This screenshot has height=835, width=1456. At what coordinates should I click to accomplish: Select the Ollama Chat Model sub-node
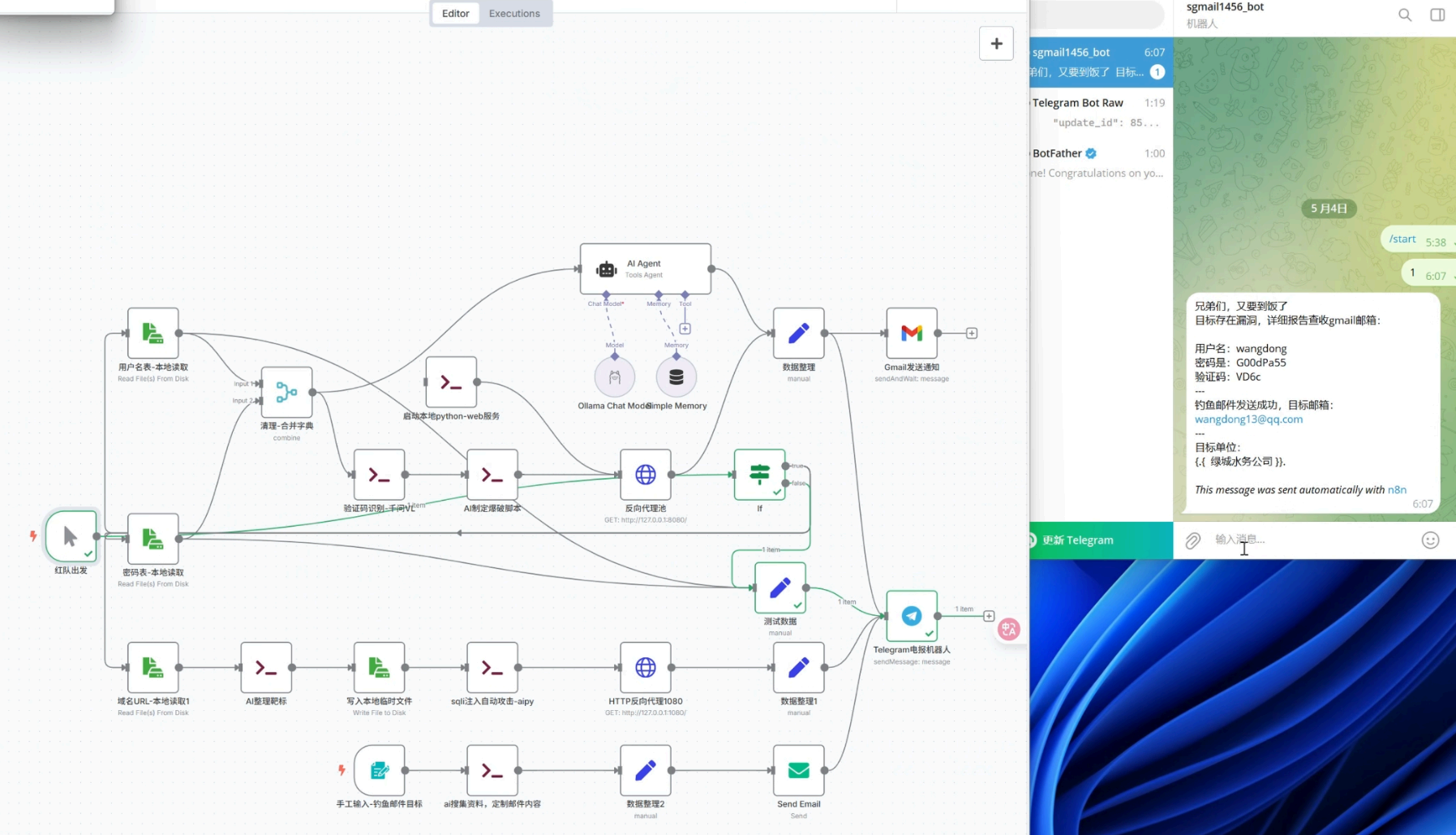614,377
